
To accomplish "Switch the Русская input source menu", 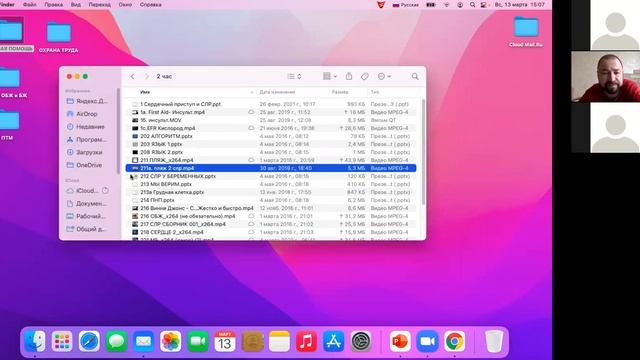I will [x=405, y=5].
